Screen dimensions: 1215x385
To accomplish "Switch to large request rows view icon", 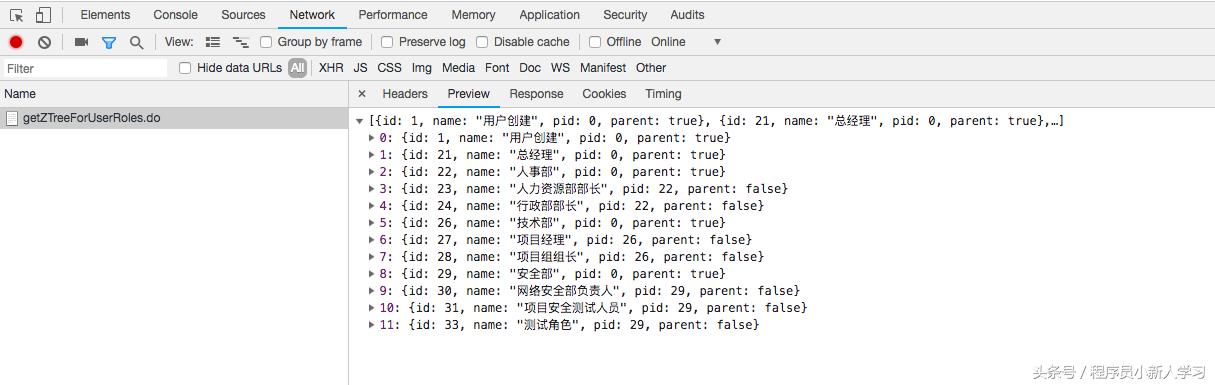I will (x=213, y=42).
